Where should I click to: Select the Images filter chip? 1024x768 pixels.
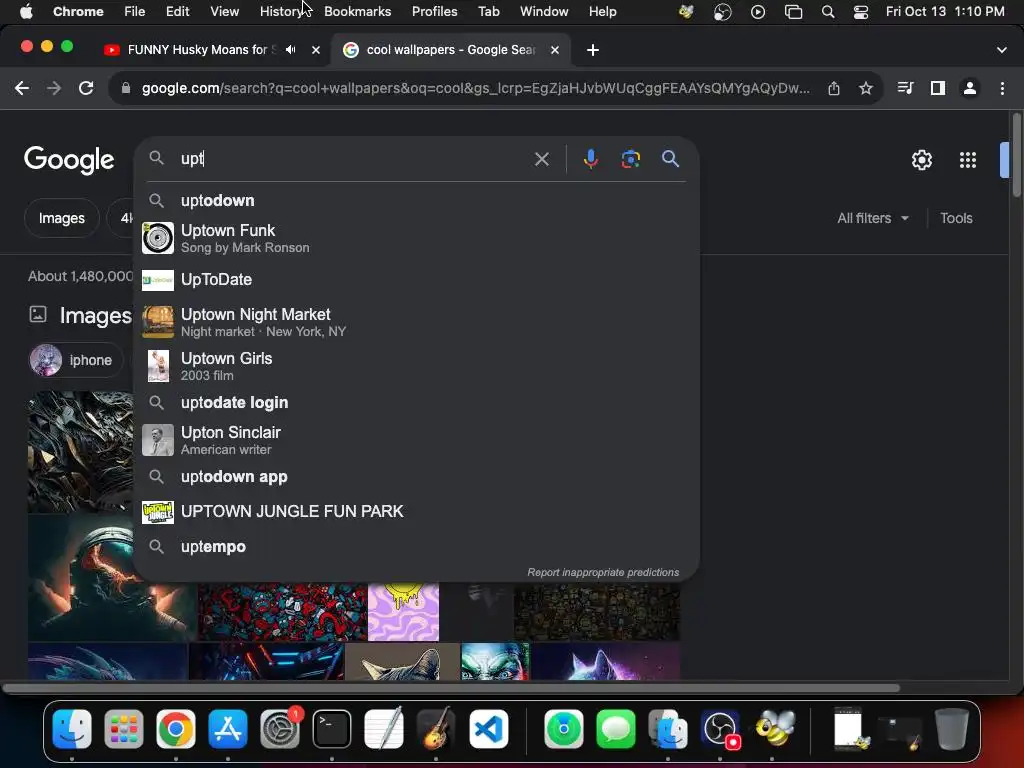[61, 218]
